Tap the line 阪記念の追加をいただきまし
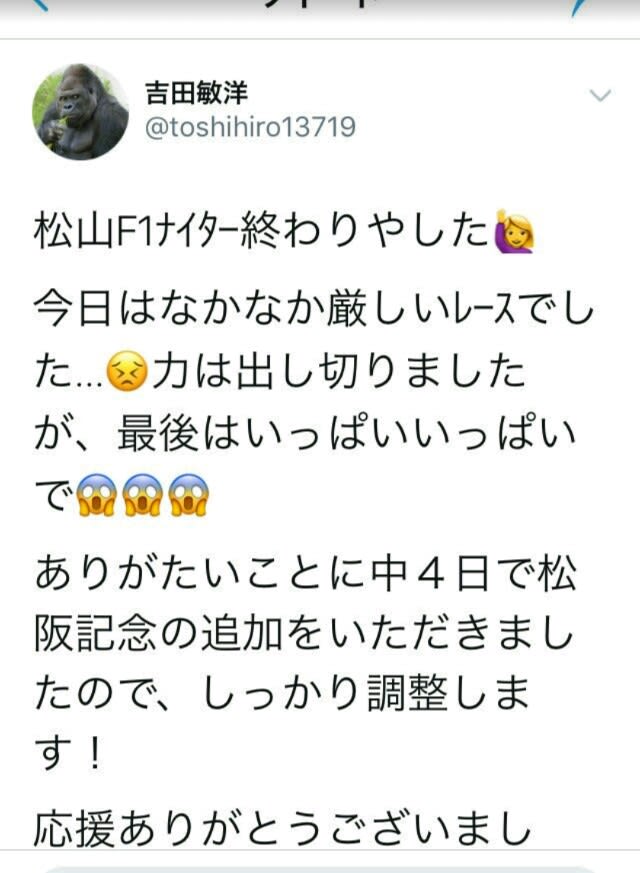The image size is (640, 873). click(x=303, y=634)
